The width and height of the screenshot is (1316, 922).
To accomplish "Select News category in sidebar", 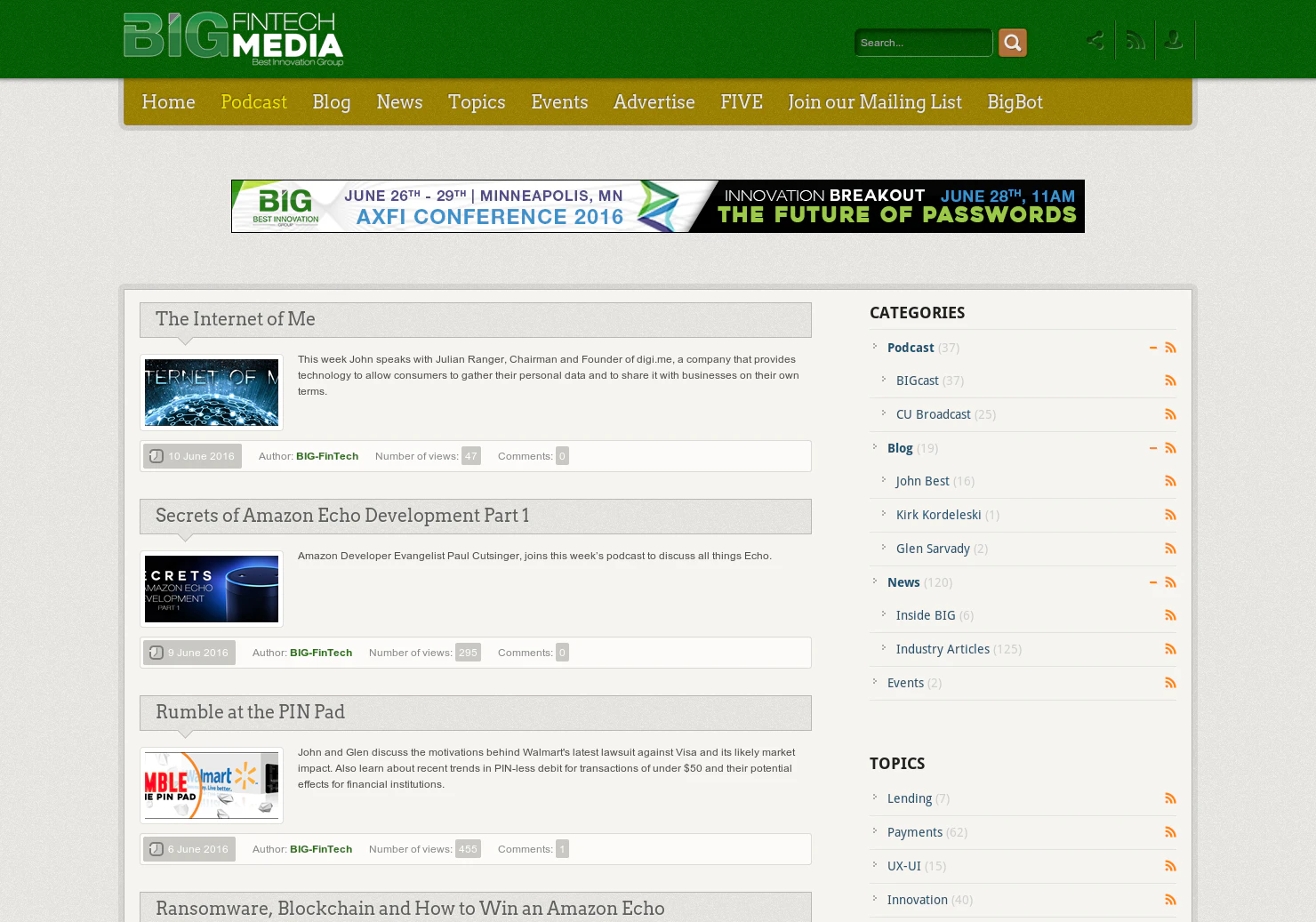I will [903, 582].
